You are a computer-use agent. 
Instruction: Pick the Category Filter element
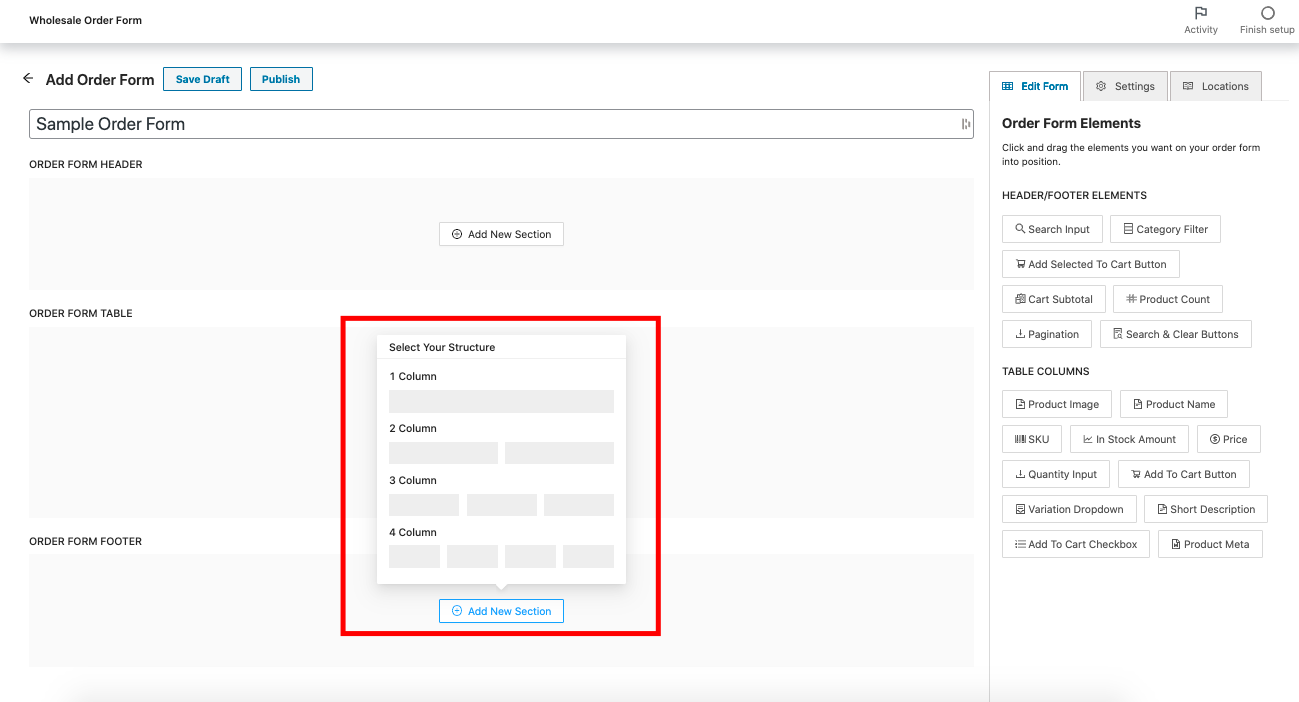[1164, 229]
